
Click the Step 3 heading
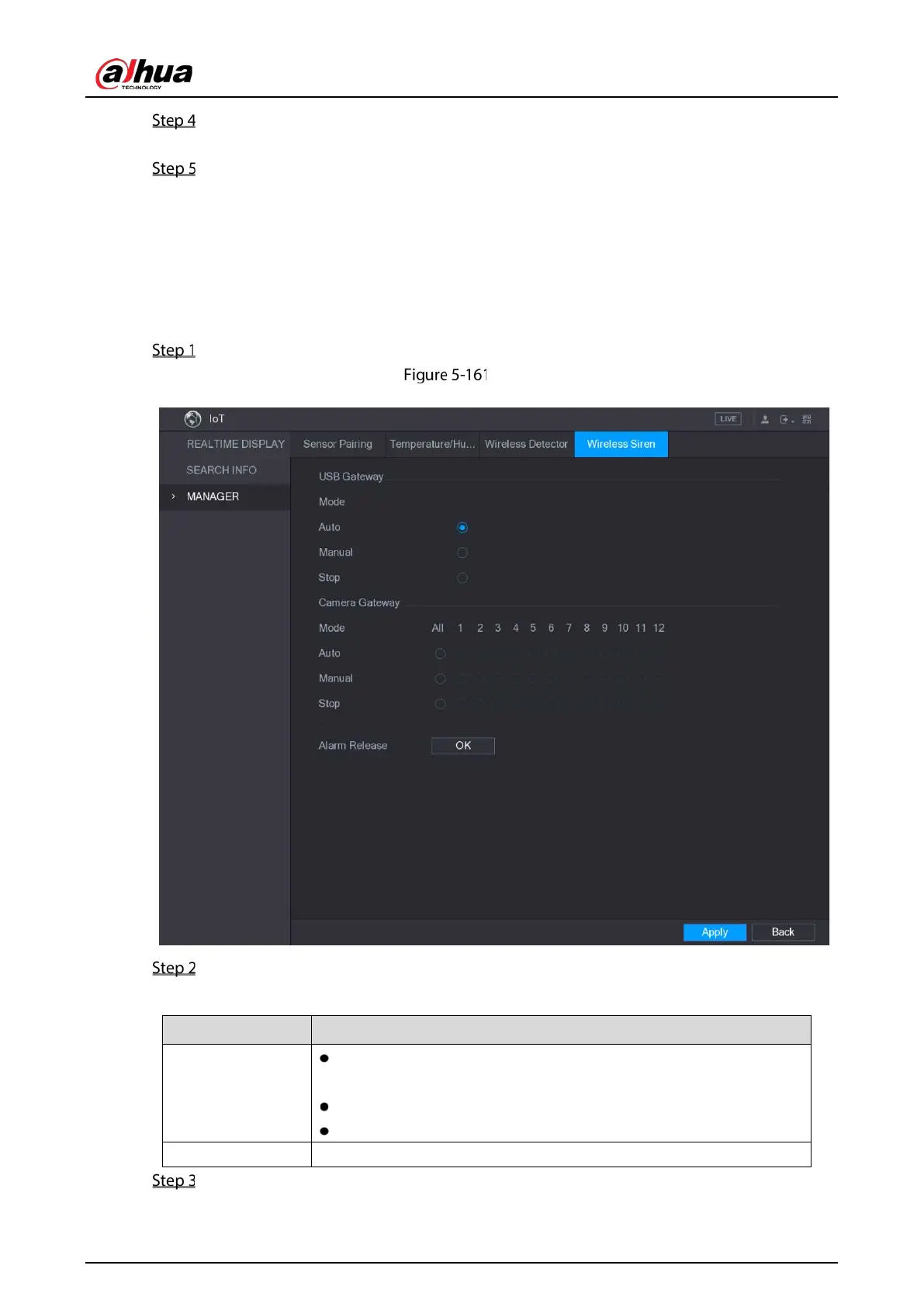(x=174, y=1180)
